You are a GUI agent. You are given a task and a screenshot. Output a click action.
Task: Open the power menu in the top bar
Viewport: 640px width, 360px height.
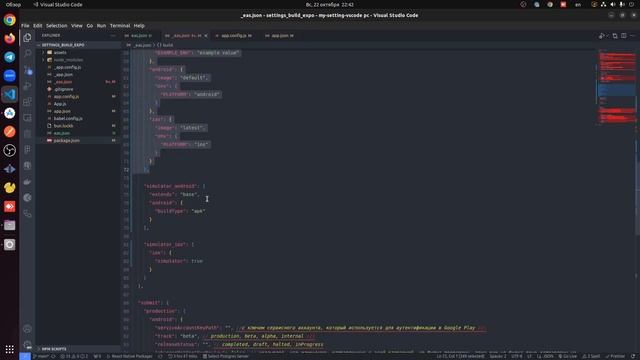pyautogui.click(x=632, y=4)
